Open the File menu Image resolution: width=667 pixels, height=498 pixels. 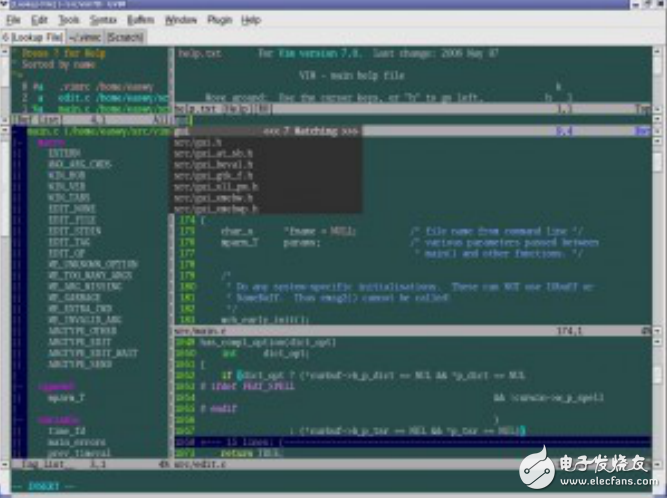click(12, 19)
